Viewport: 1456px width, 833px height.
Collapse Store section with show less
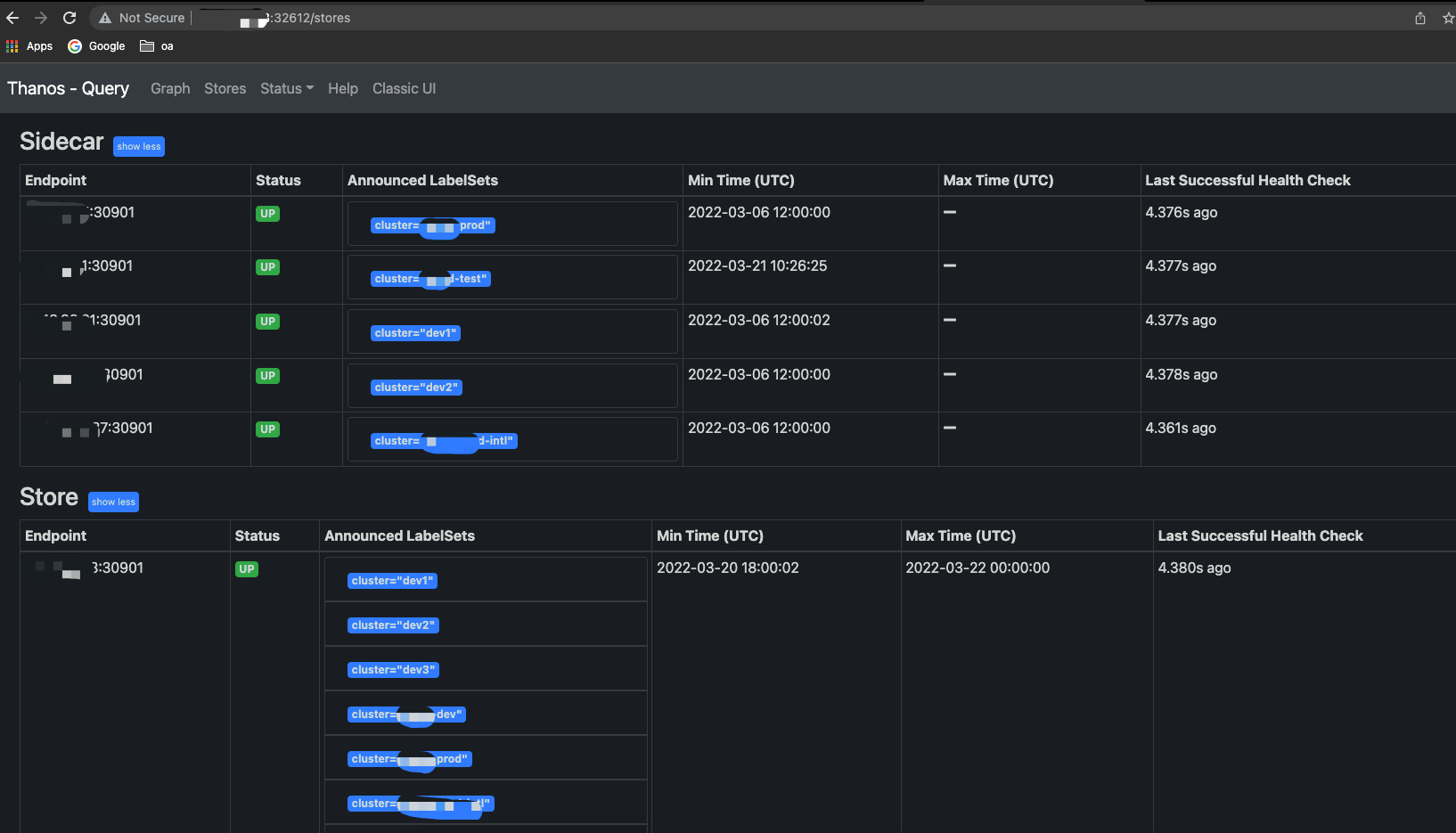114,502
